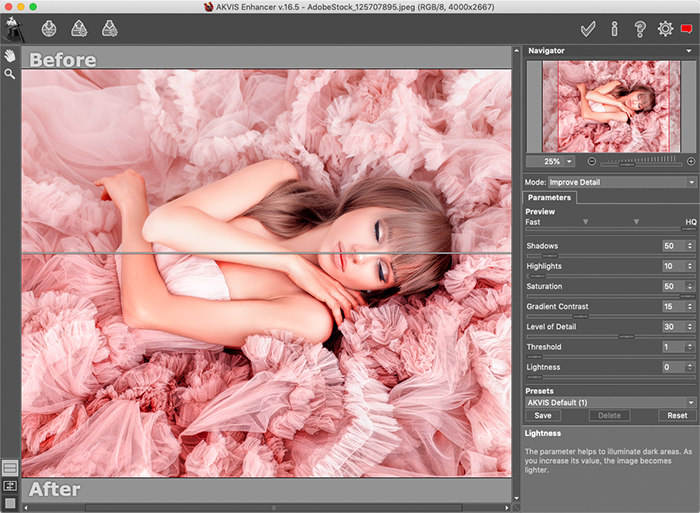The height and width of the screenshot is (513, 700).
Task: Click the After tab label
Action: click(x=55, y=489)
